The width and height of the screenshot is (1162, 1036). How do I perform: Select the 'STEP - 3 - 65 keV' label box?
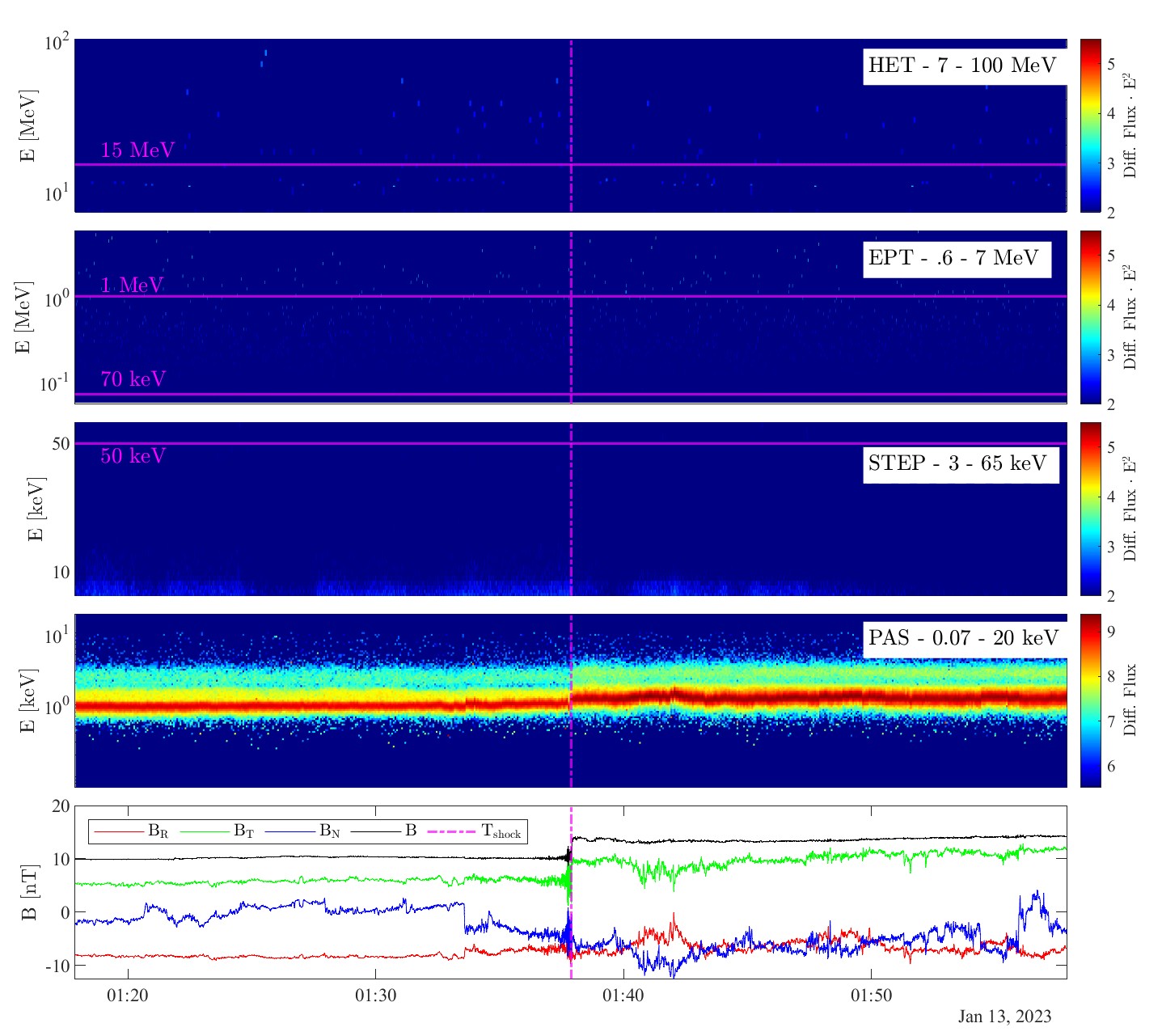tap(960, 463)
